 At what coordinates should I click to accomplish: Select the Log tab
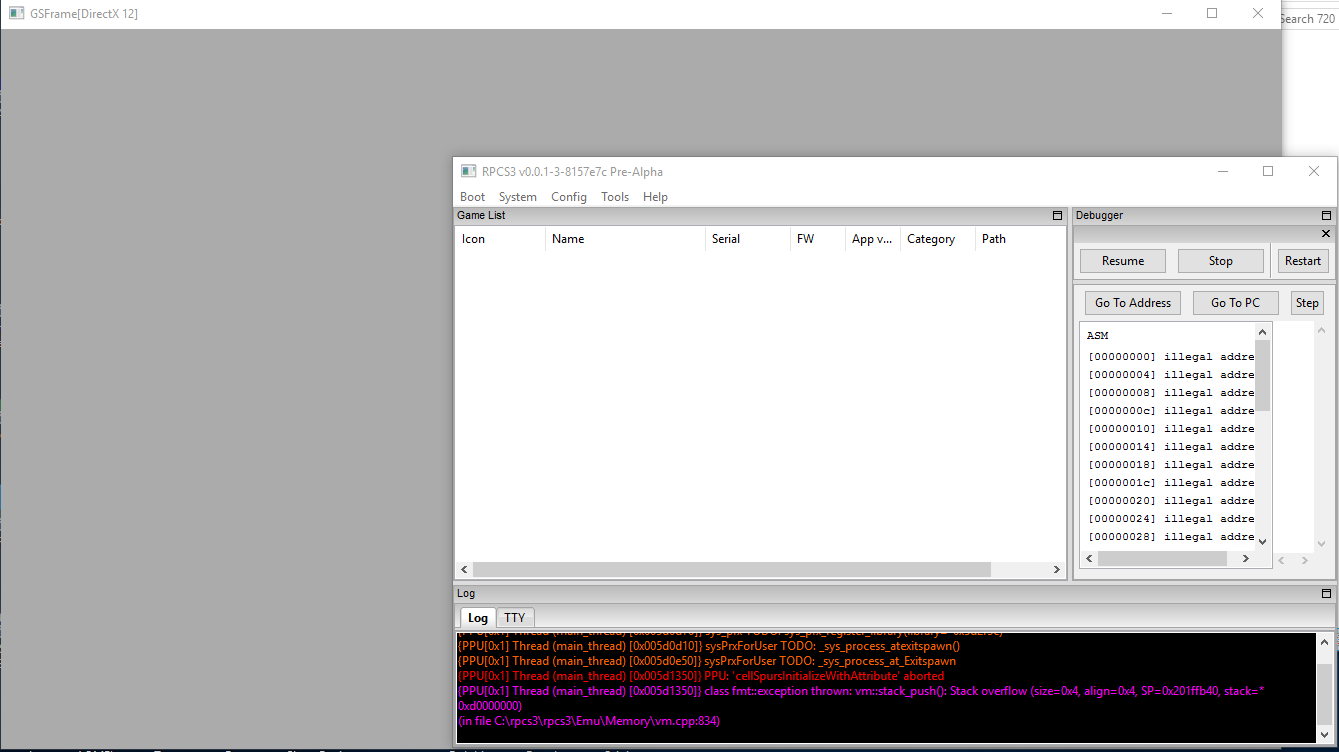[478, 618]
